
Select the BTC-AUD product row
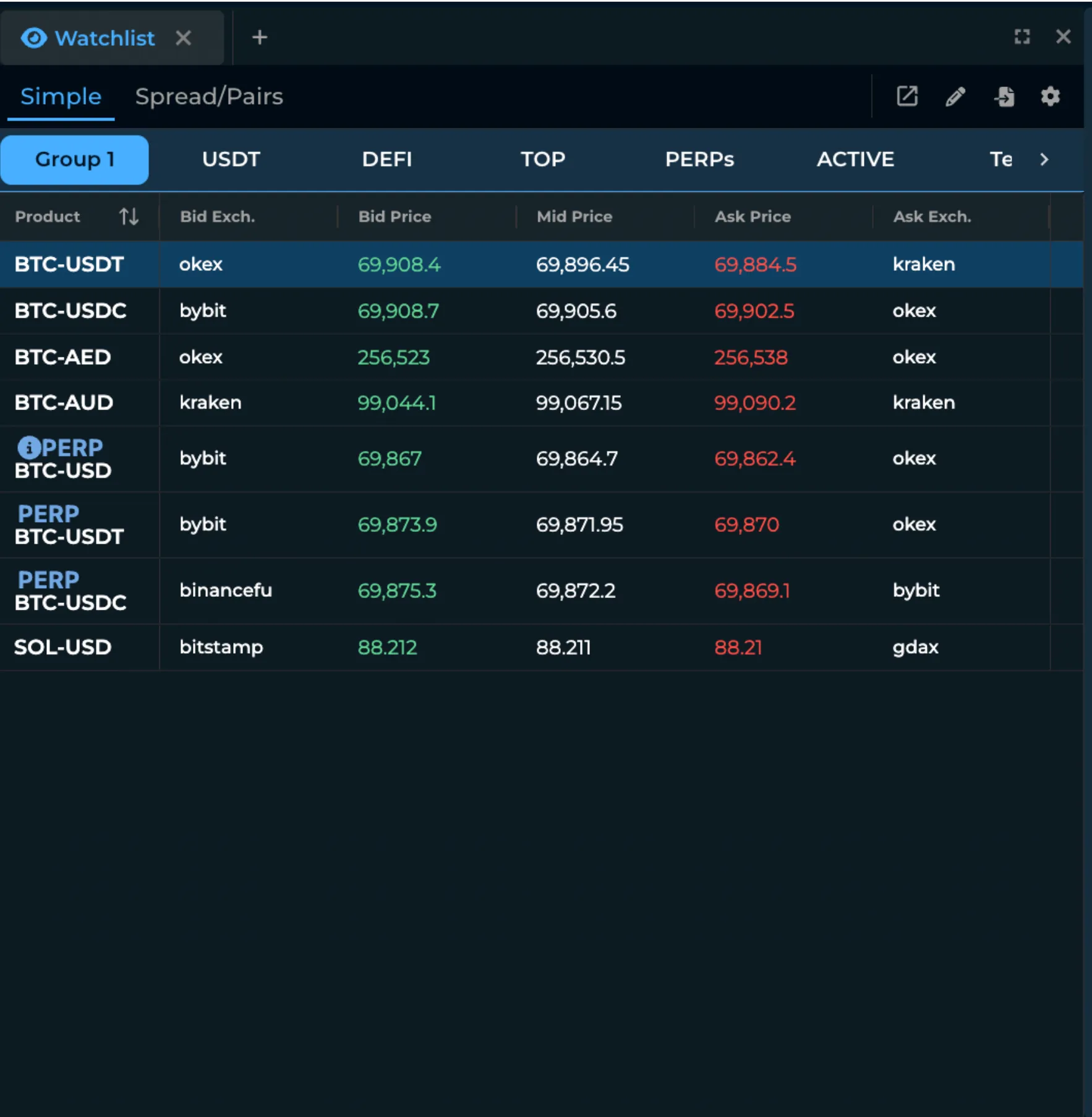pos(541,403)
